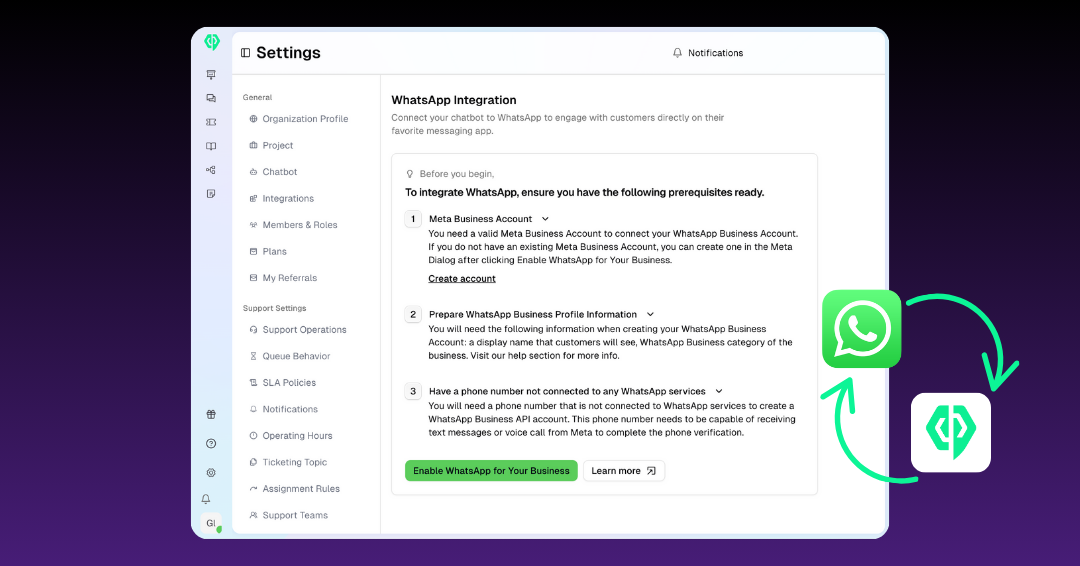Click the hourglass icon beside Queue Behavior
Screen dimensions: 1080x566
[253, 356]
